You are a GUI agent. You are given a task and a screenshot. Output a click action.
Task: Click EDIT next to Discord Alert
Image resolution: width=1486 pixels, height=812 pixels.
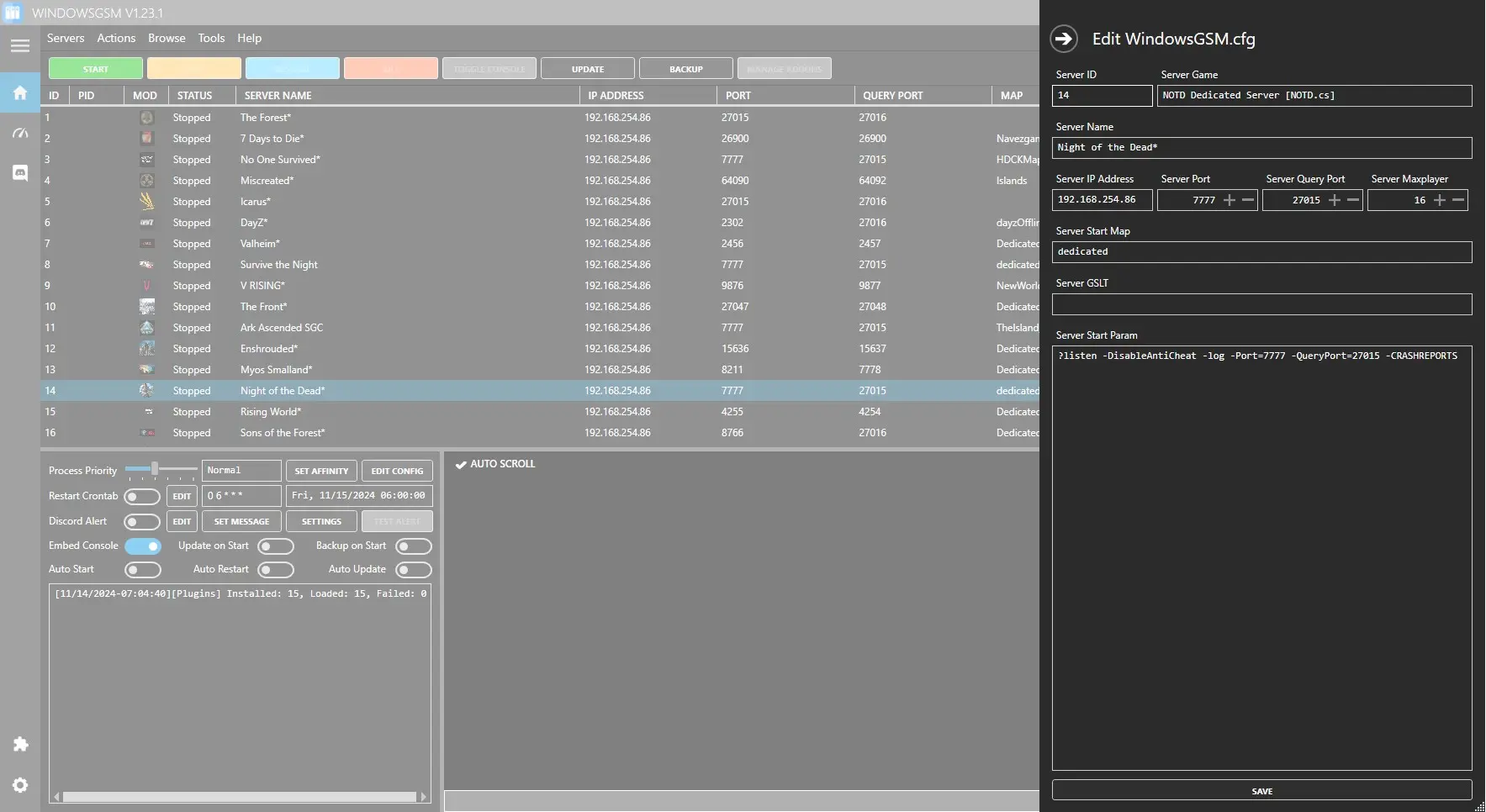(x=182, y=522)
